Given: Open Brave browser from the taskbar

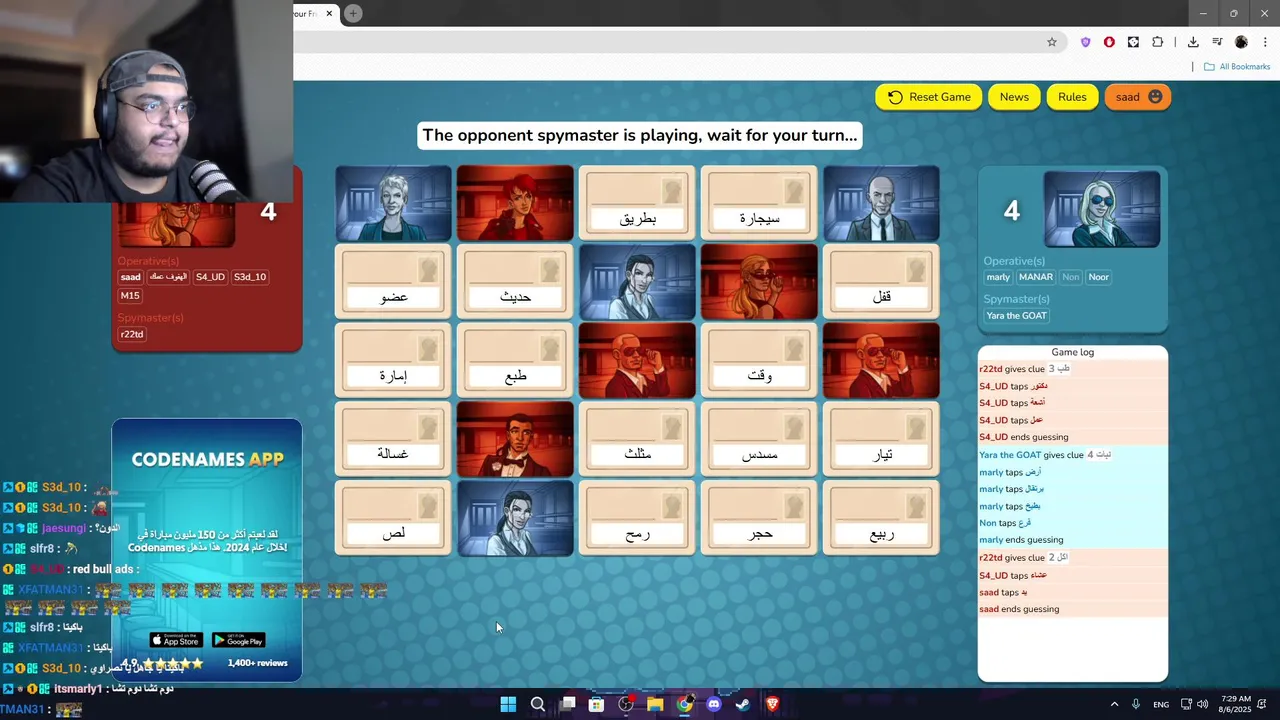Looking at the screenshot, I should (x=772, y=704).
